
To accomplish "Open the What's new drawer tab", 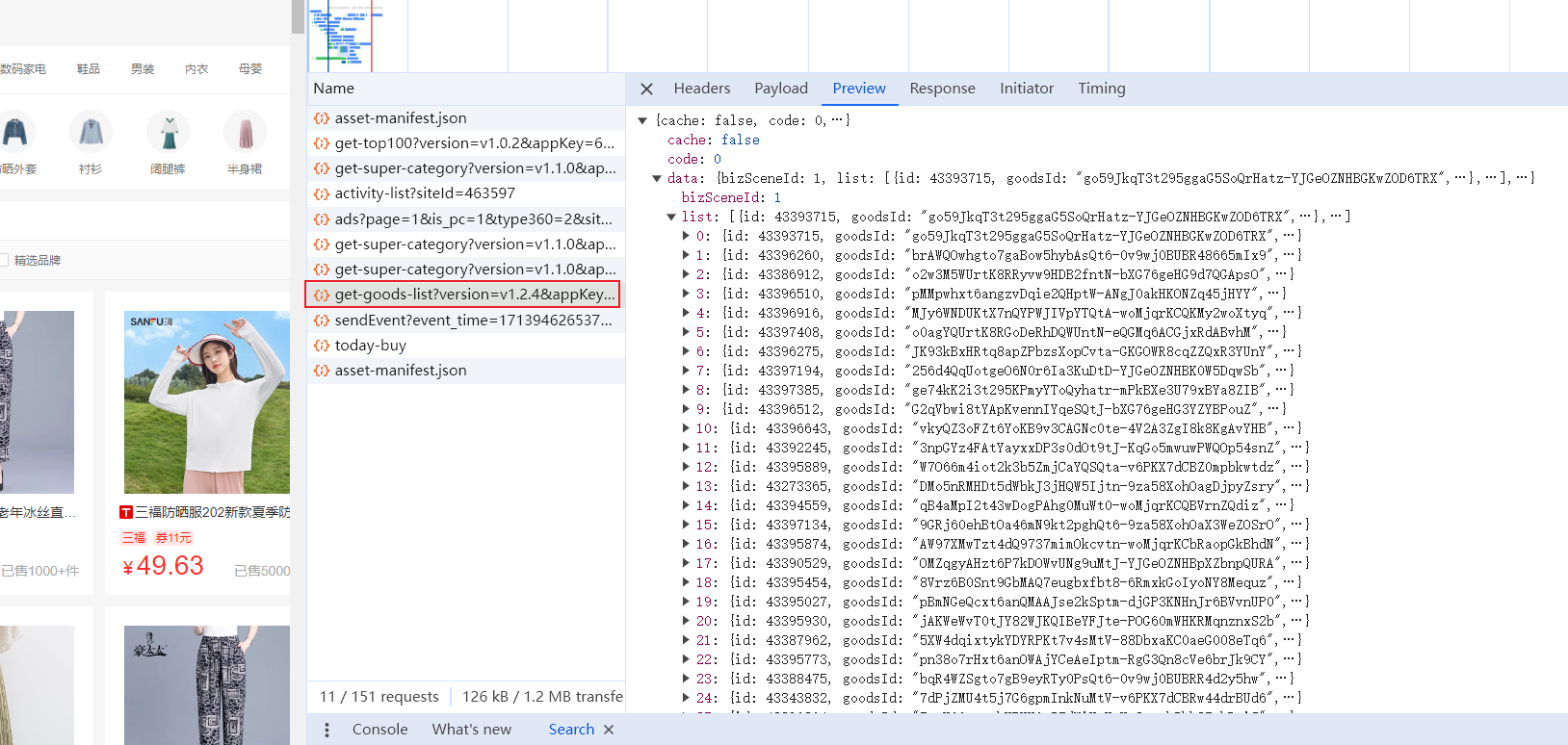I will point(472,730).
